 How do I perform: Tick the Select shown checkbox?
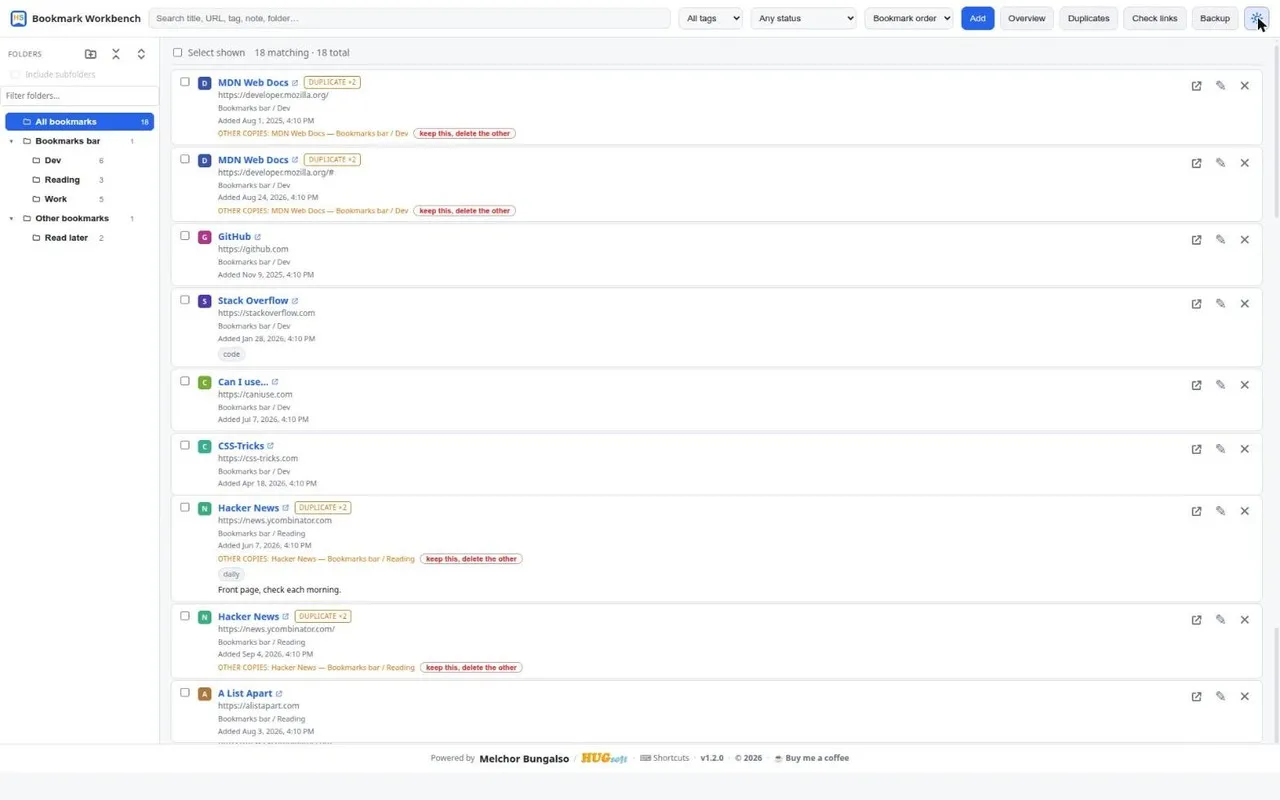[178, 53]
